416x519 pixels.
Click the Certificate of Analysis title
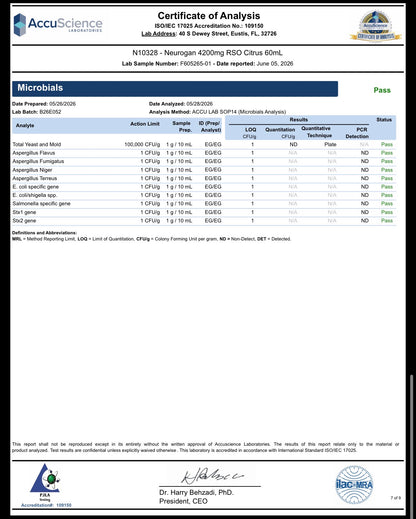209,16
